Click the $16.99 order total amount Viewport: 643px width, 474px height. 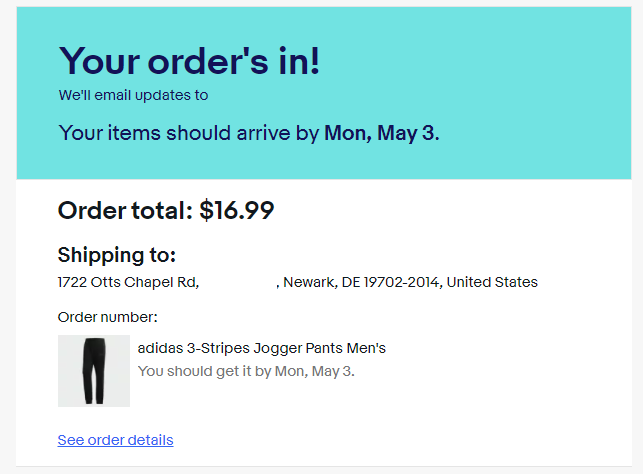(237, 210)
